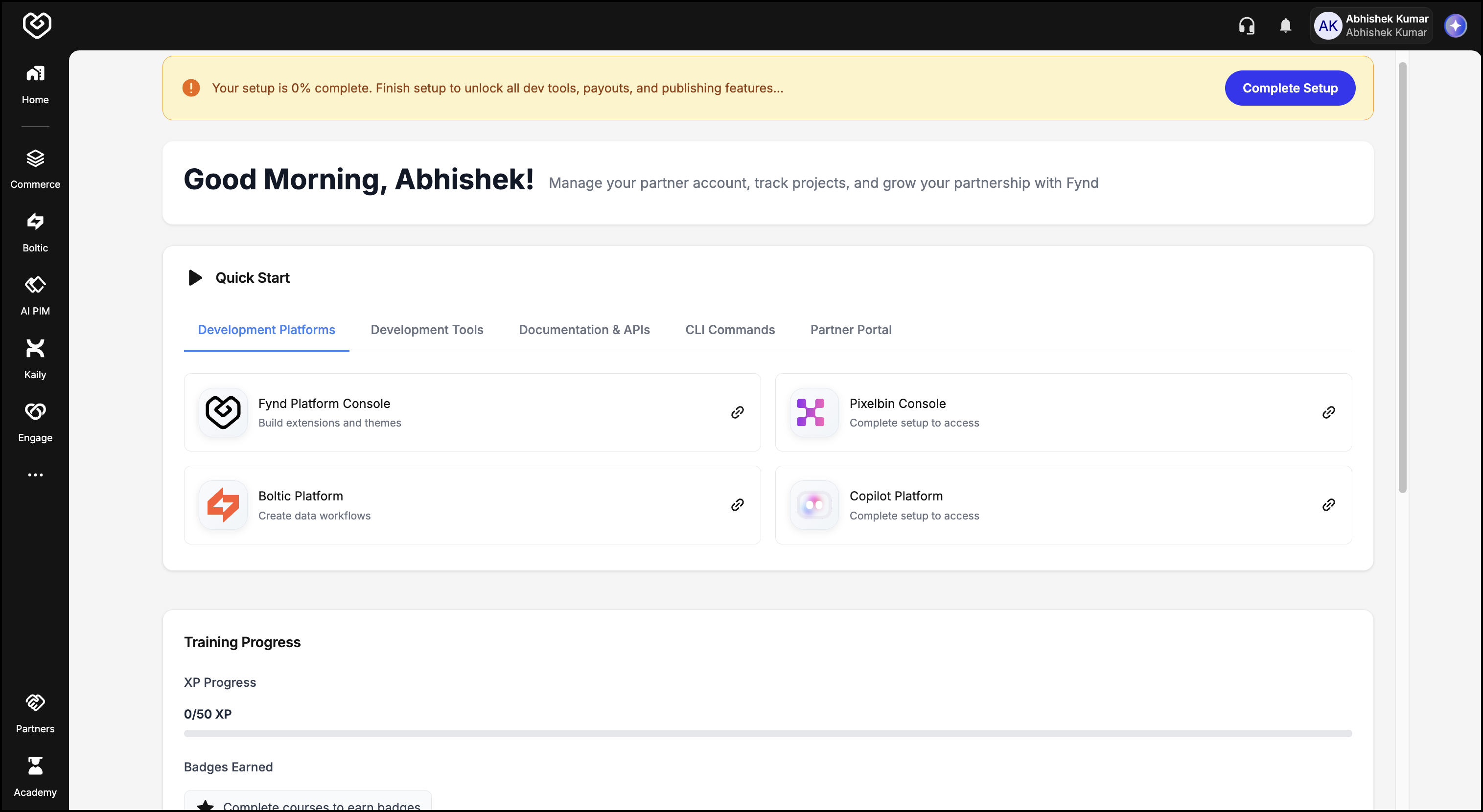Click the XP Progress bar
The height and width of the screenshot is (812, 1483).
[x=768, y=734]
